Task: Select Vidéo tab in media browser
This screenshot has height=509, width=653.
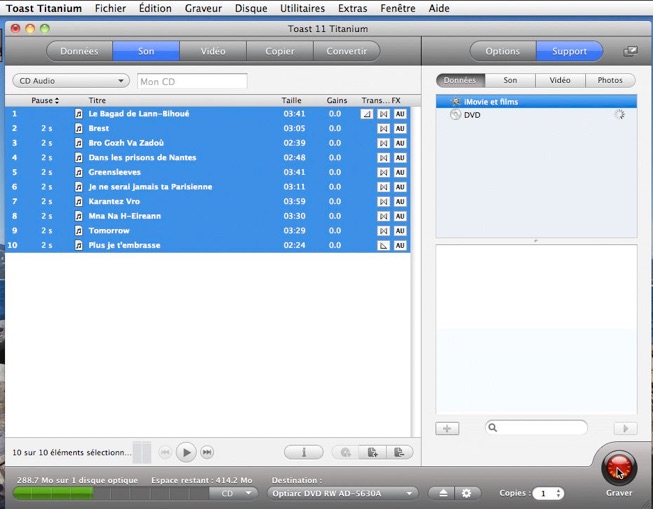Action: pos(560,80)
